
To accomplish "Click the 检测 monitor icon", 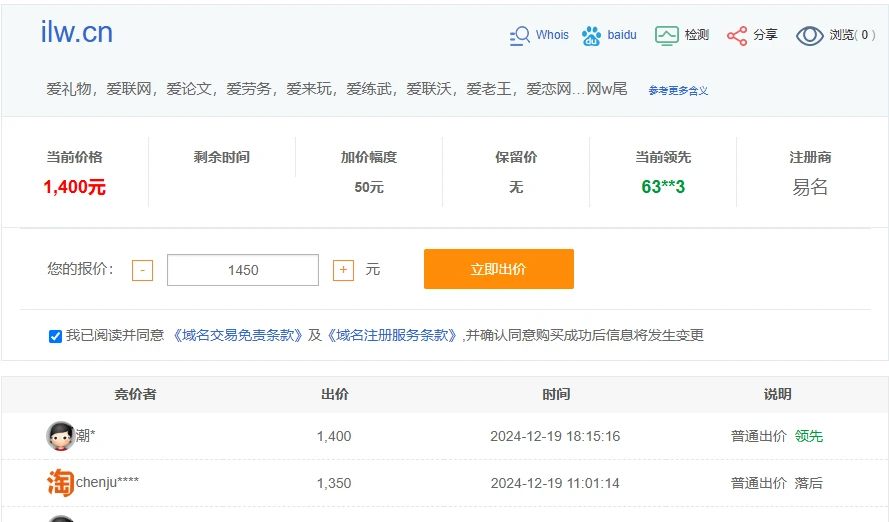I will click(x=667, y=36).
